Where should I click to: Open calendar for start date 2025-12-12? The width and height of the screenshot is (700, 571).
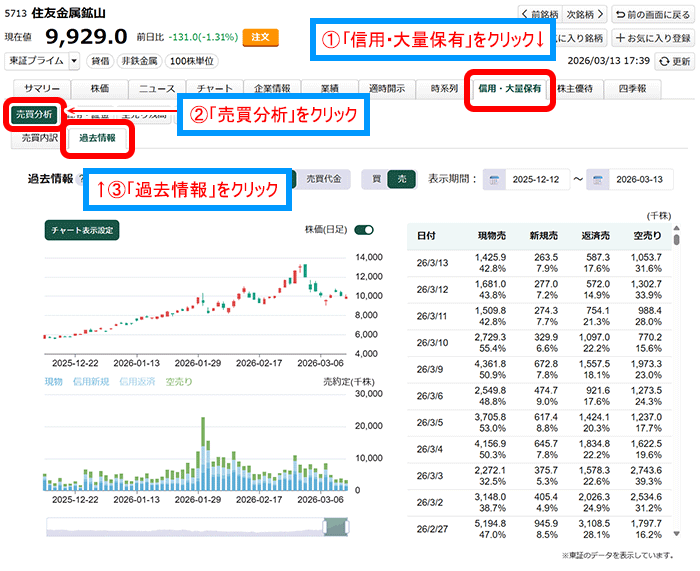click(494, 180)
